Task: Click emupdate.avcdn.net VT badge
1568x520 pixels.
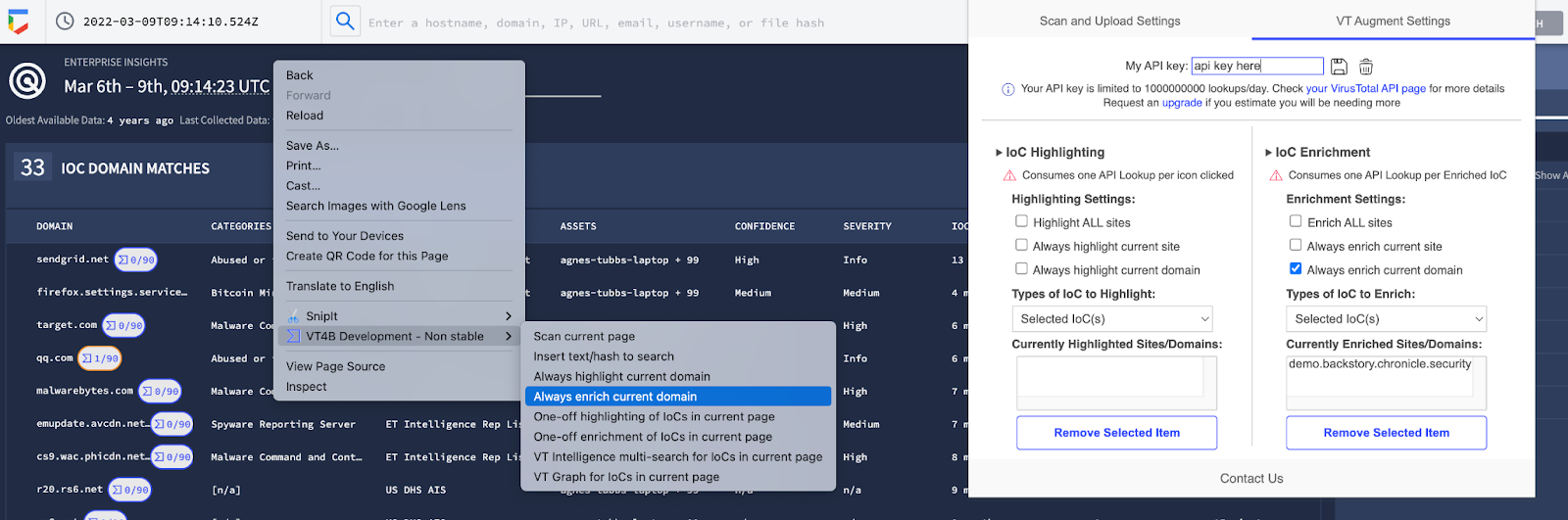Action: 171,424
